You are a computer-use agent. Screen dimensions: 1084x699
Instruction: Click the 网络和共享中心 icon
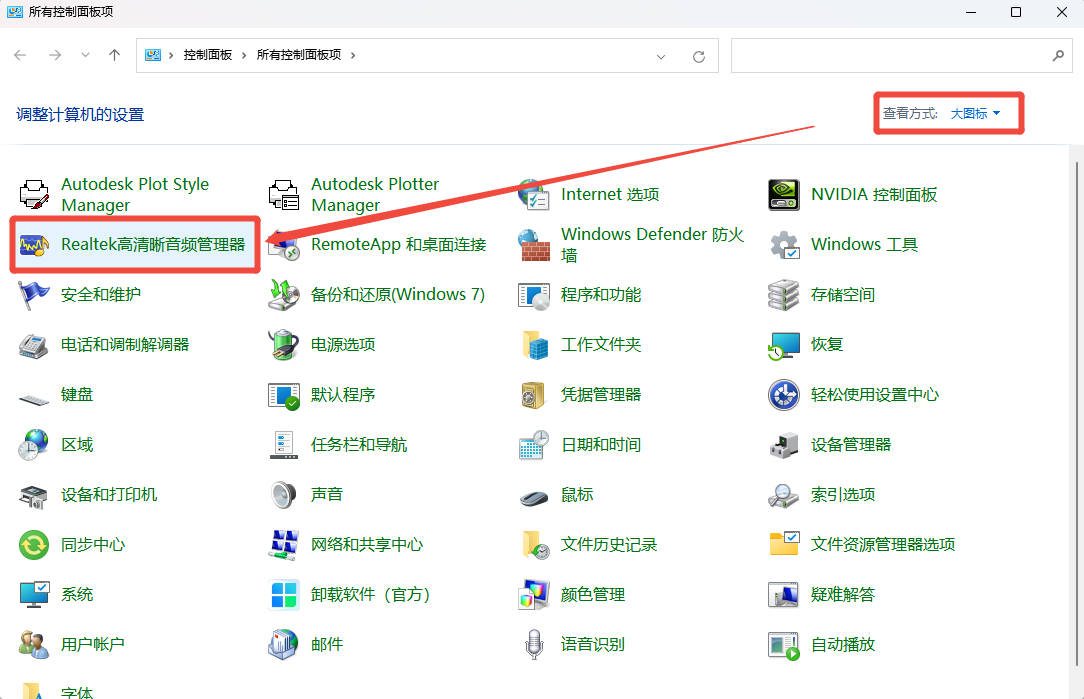[x=283, y=545]
